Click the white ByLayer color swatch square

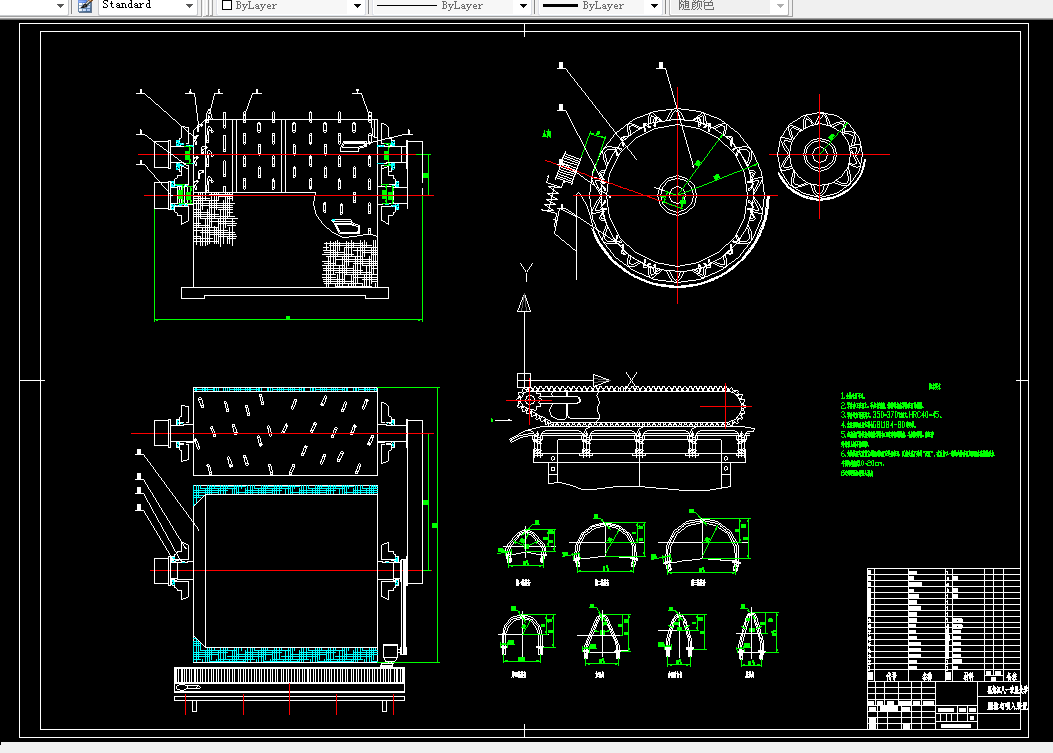pyautogui.click(x=227, y=5)
